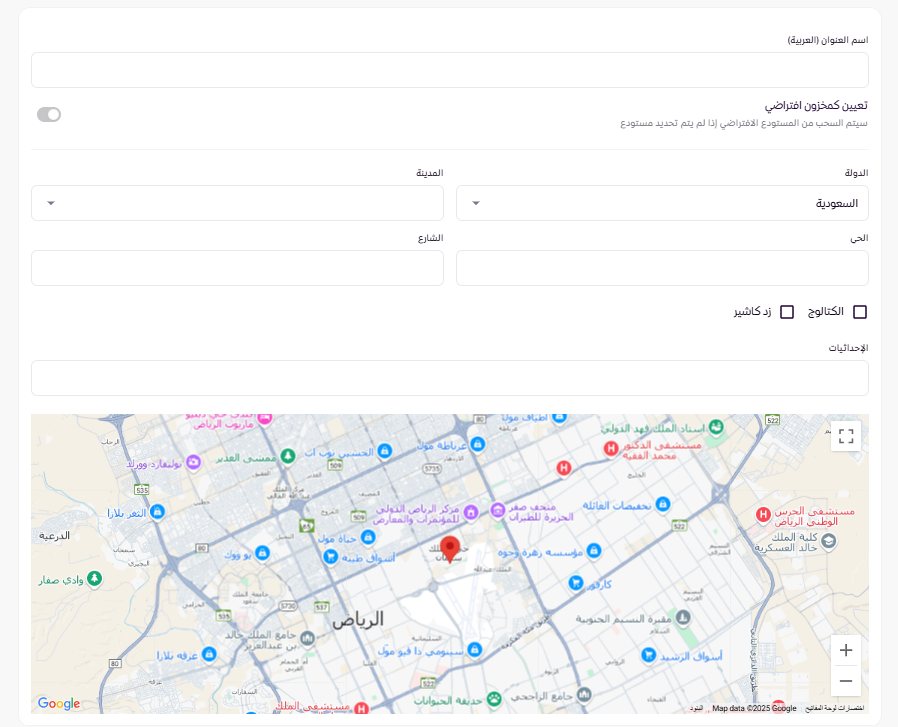
Task: Zoom out on the map
Action: (x=845, y=681)
